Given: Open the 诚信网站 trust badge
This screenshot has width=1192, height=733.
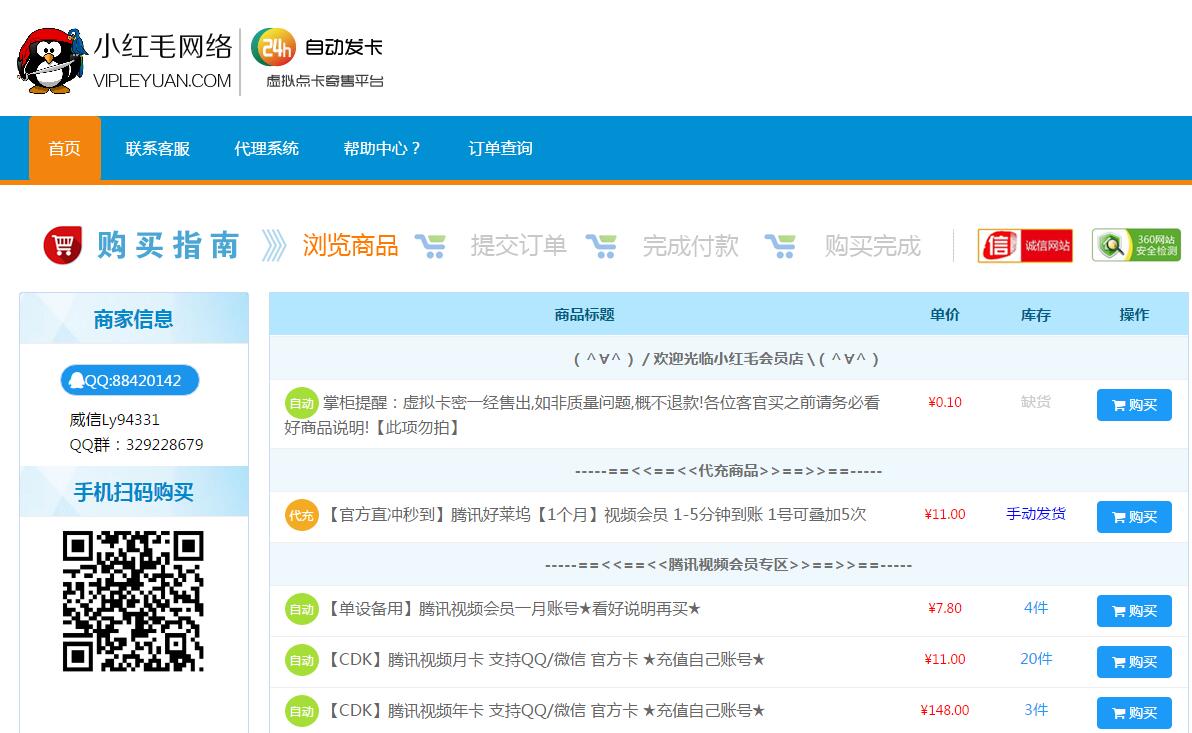Looking at the screenshot, I should [x=1025, y=246].
